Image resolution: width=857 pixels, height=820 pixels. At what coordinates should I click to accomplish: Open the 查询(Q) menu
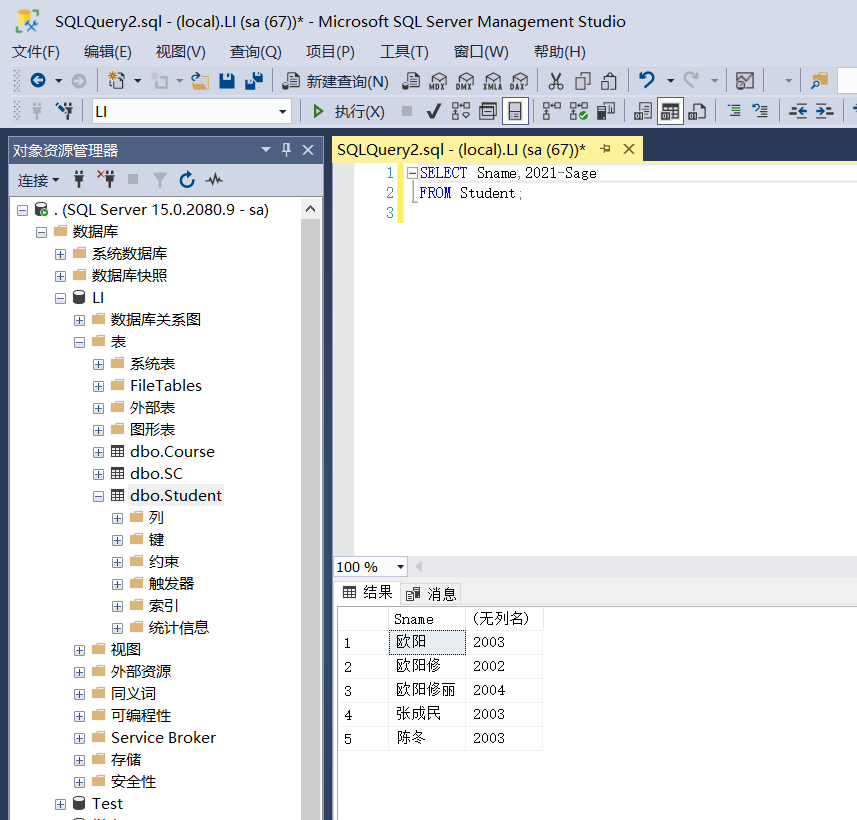pos(256,52)
